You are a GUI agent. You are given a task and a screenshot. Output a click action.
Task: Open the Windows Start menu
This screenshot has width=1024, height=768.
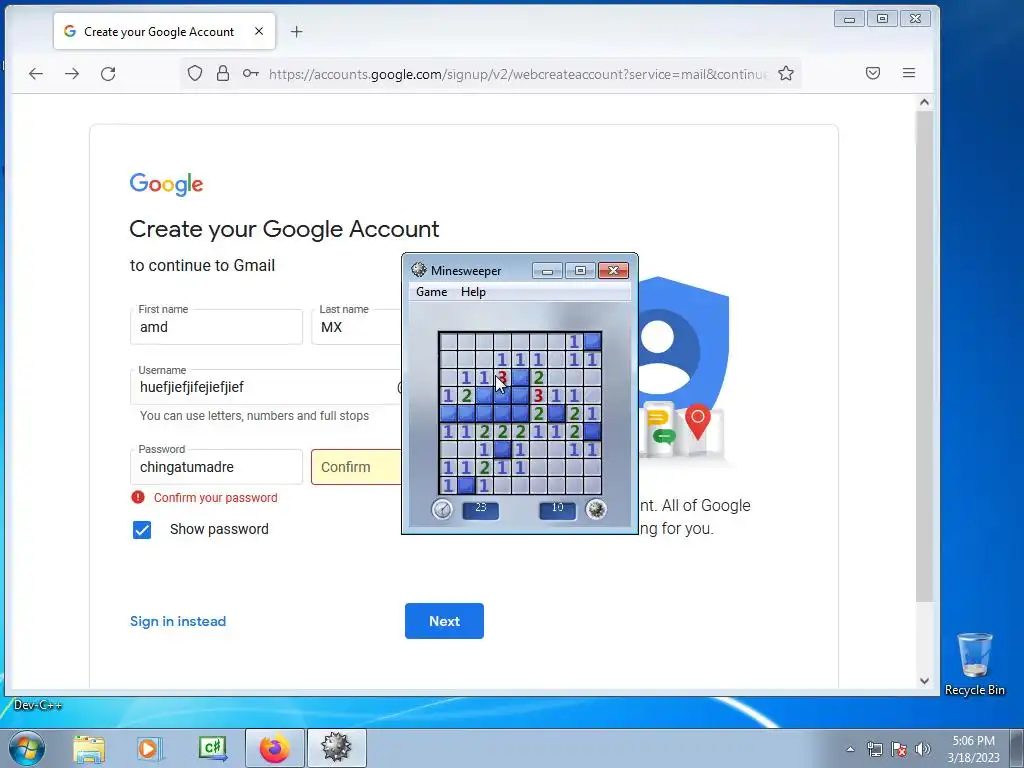click(27, 748)
